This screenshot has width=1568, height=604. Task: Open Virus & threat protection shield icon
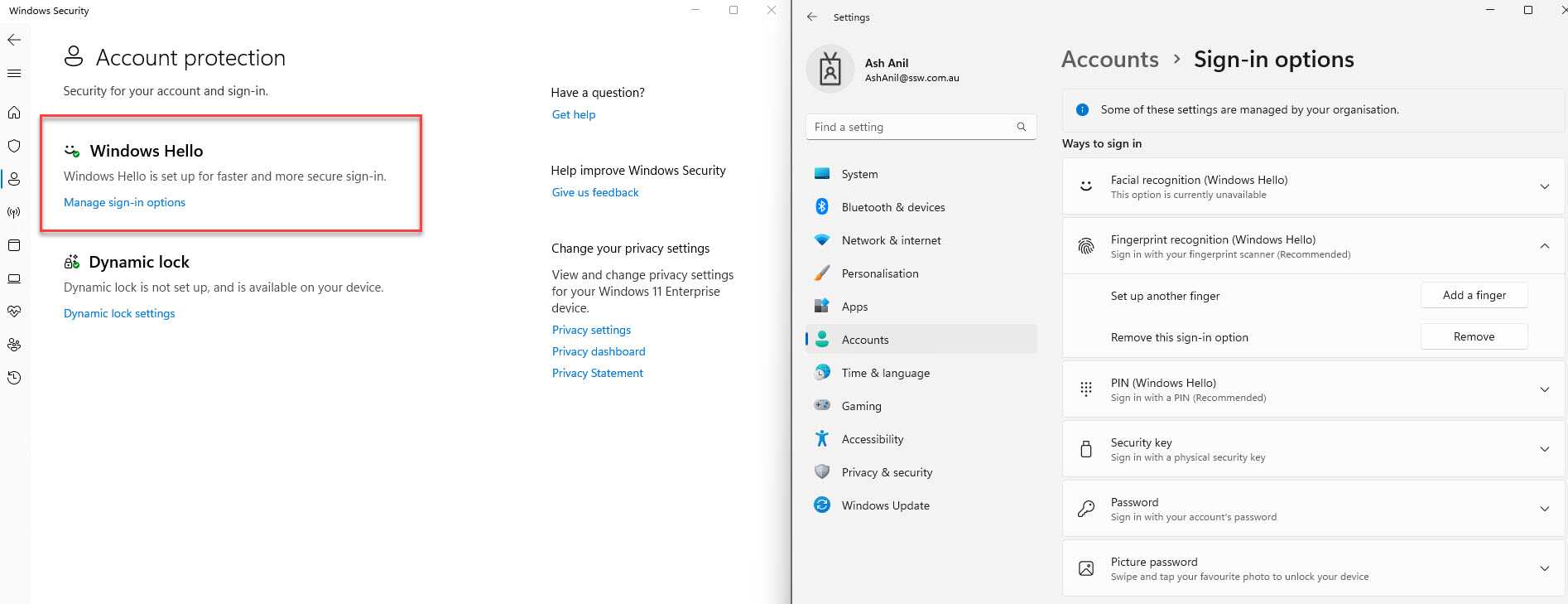[14, 146]
